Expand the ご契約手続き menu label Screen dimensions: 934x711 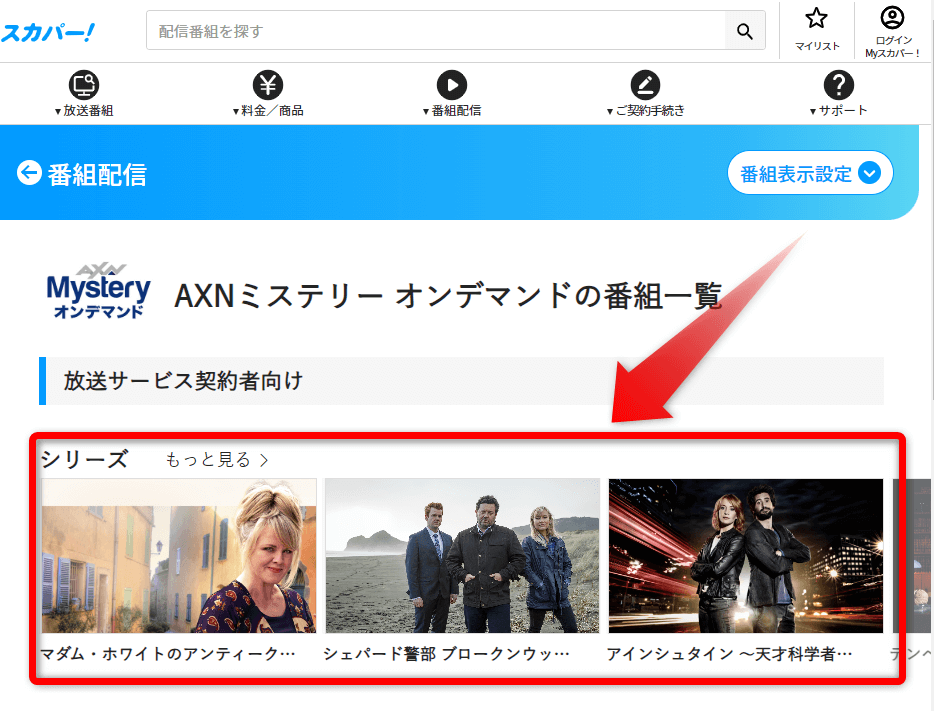pyautogui.click(x=646, y=111)
